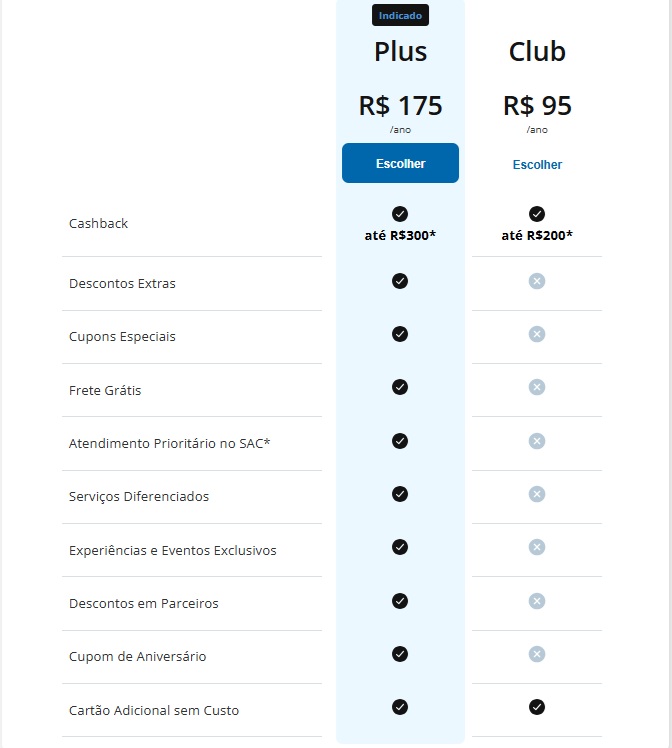The image size is (672, 748).
Task: Click the Indicado badge above Plus
Action: coord(400,16)
